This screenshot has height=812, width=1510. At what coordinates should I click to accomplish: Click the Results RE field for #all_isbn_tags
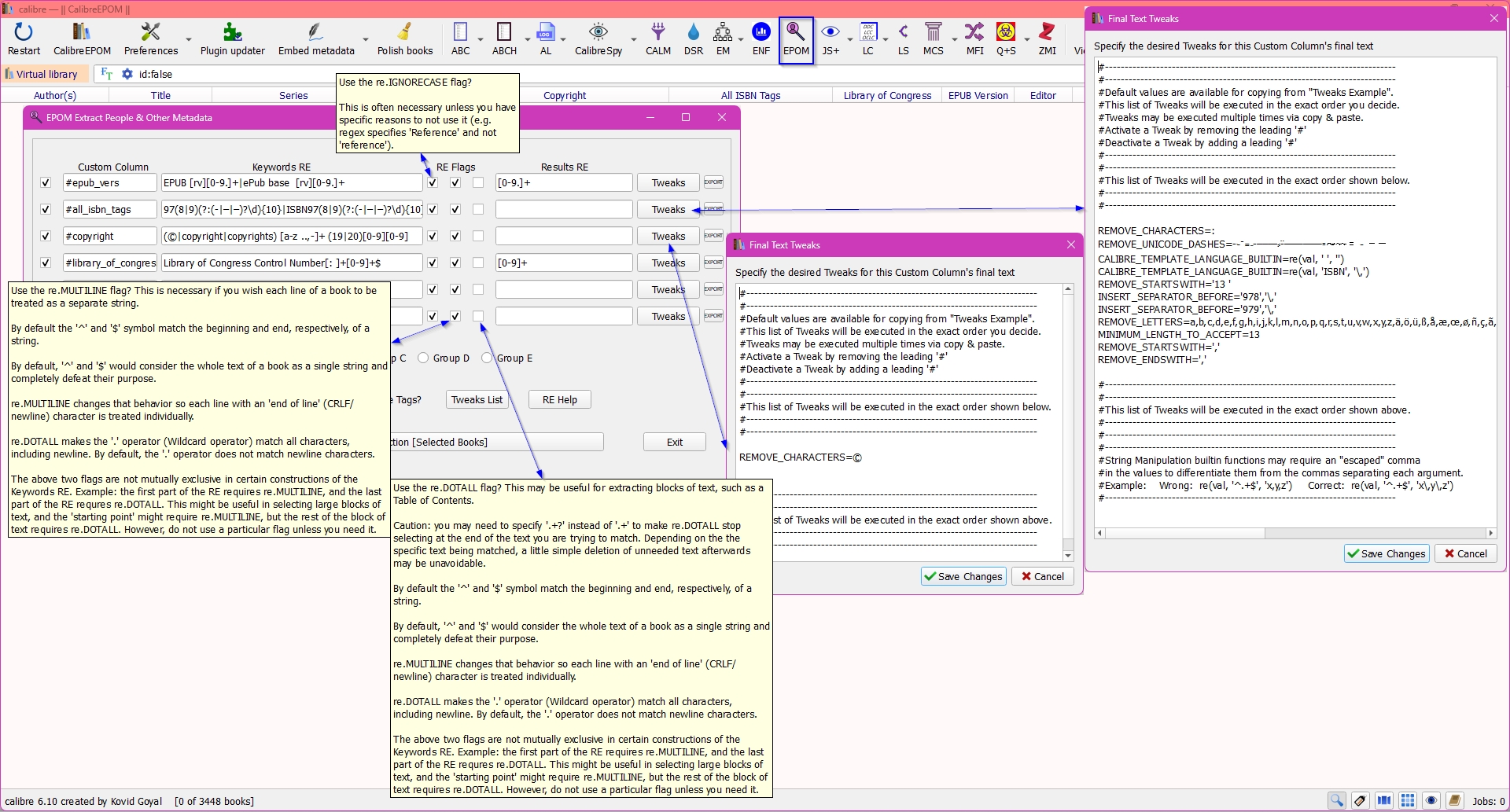point(563,210)
